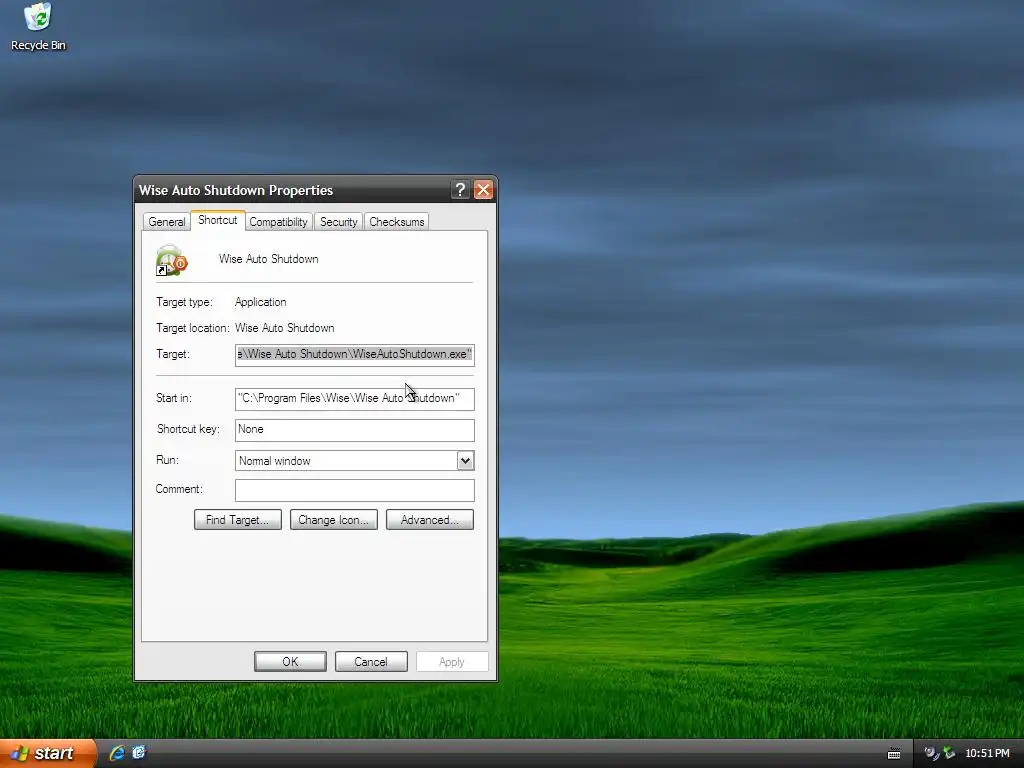The width and height of the screenshot is (1024, 768).
Task: Click the Wise Auto Shutdown shortcut icon
Action: click(172, 260)
